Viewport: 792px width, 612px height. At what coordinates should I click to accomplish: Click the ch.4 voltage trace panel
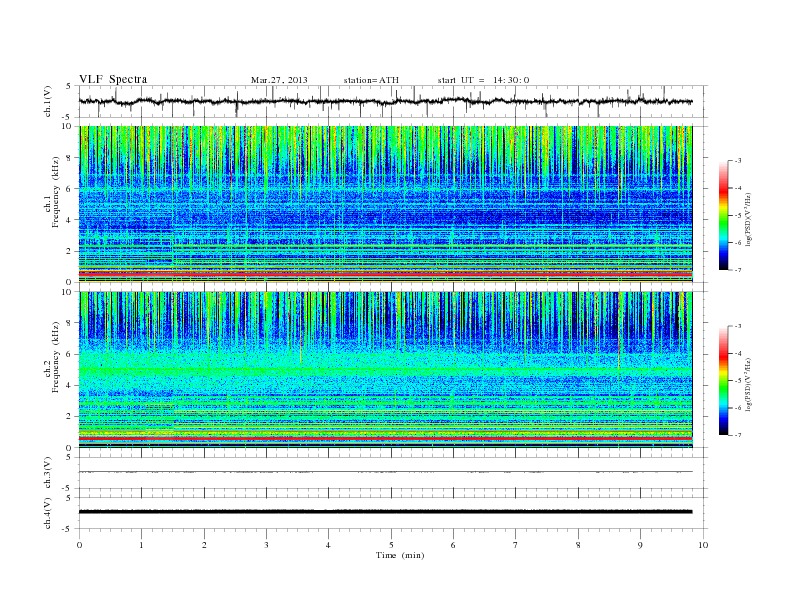pyautogui.click(x=392, y=513)
